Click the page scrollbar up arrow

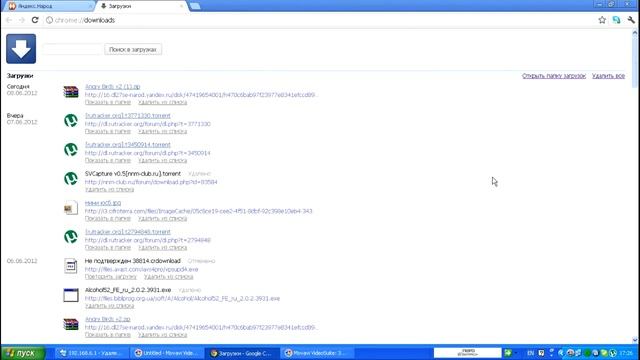(x=635, y=33)
